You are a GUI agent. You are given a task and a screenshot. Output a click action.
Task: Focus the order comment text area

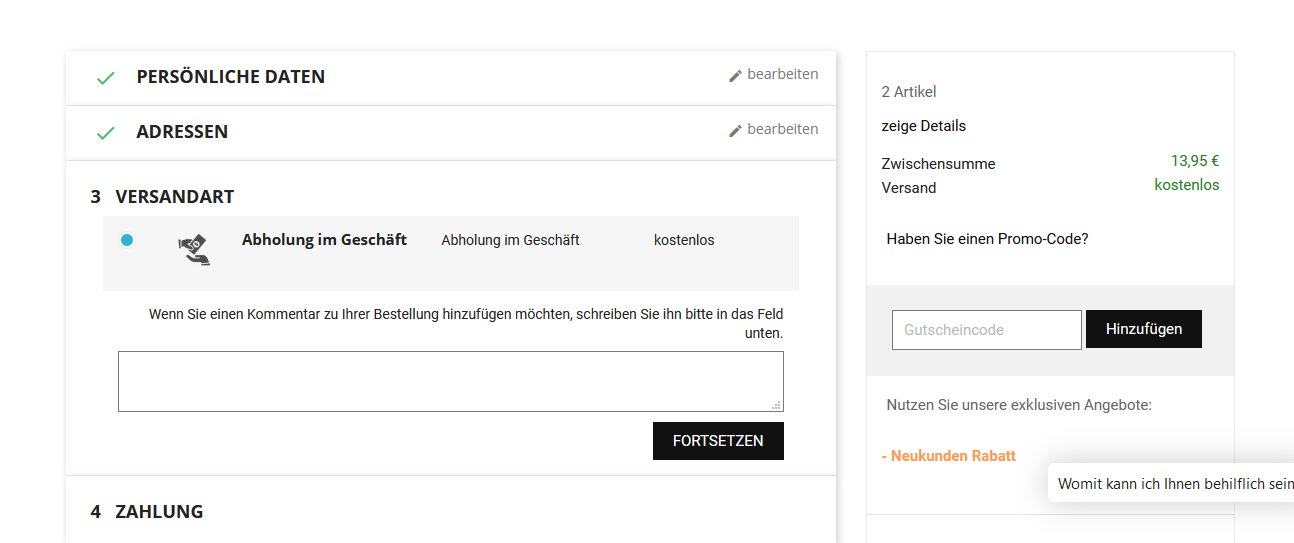click(x=451, y=381)
